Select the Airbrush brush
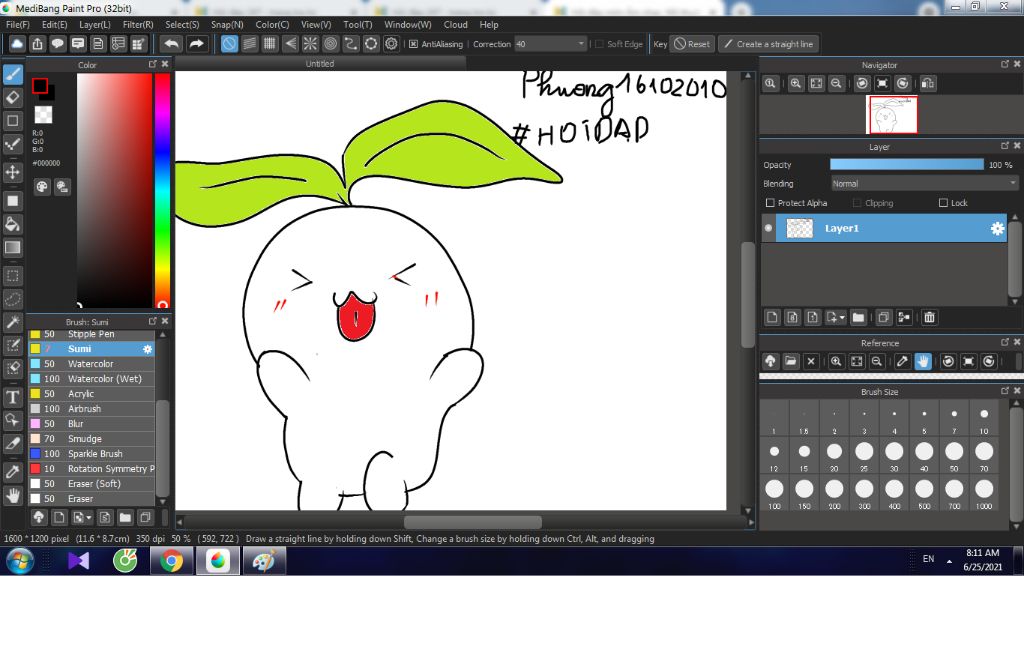This screenshot has height=661, width=1024. (x=91, y=409)
